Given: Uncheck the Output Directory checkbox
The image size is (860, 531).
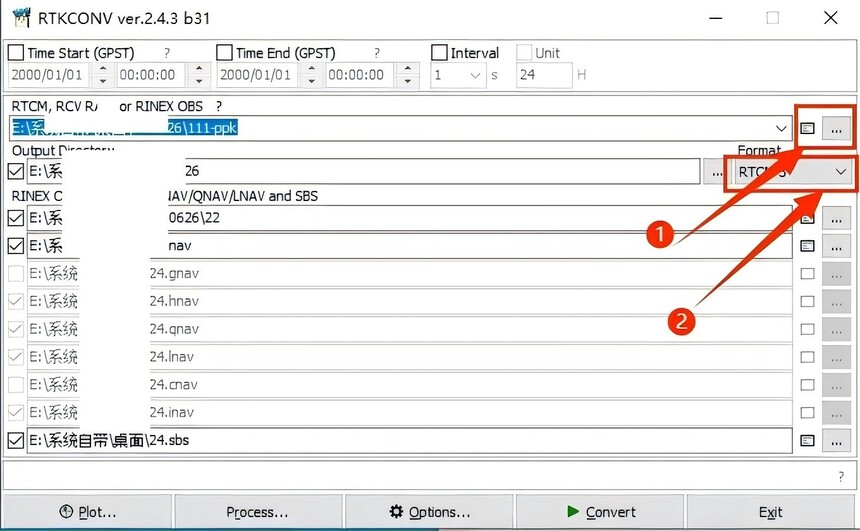Looking at the screenshot, I should [x=16, y=171].
